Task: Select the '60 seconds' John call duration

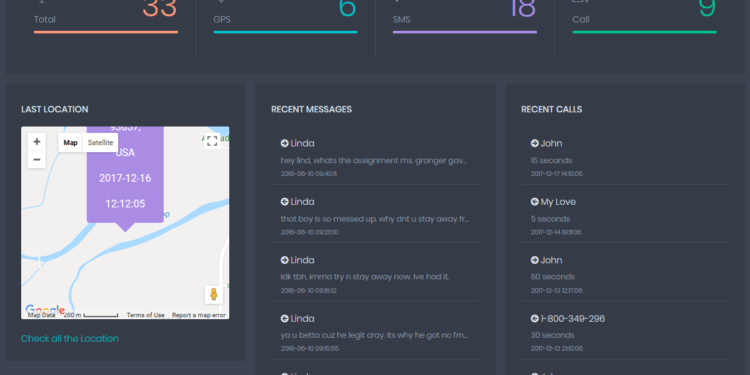Action: coord(553,277)
